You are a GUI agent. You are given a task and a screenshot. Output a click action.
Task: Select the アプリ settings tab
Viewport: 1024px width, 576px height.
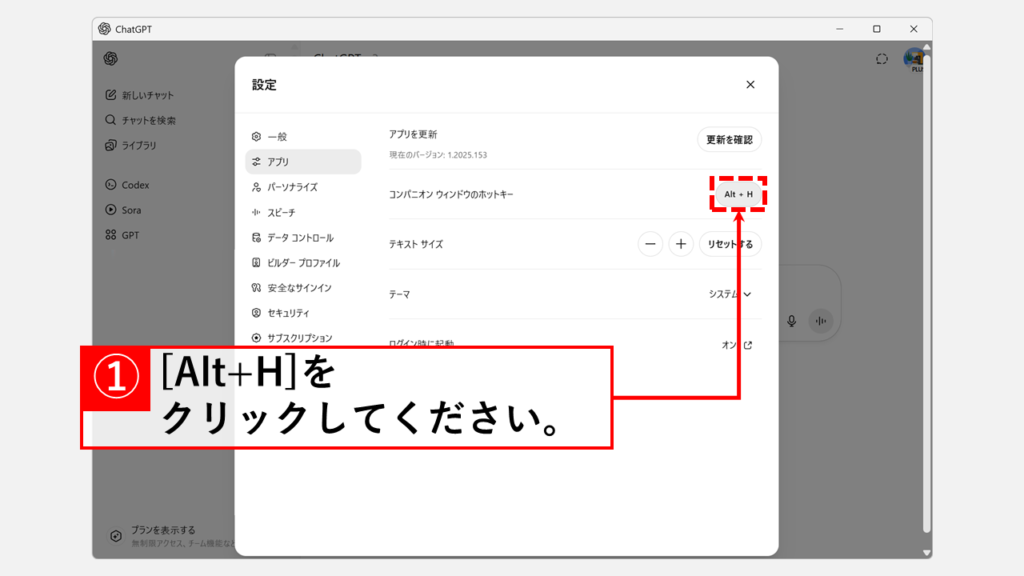pos(303,161)
